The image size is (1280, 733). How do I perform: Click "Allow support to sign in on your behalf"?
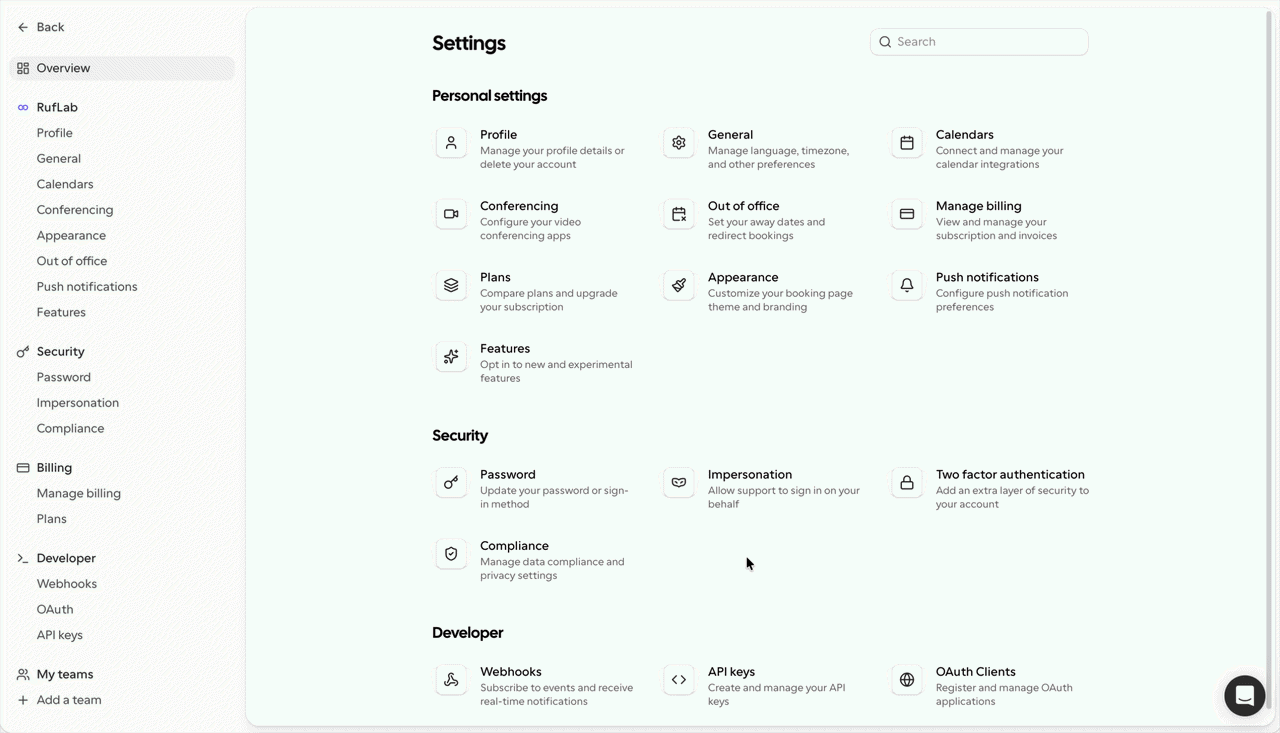(784, 497)
